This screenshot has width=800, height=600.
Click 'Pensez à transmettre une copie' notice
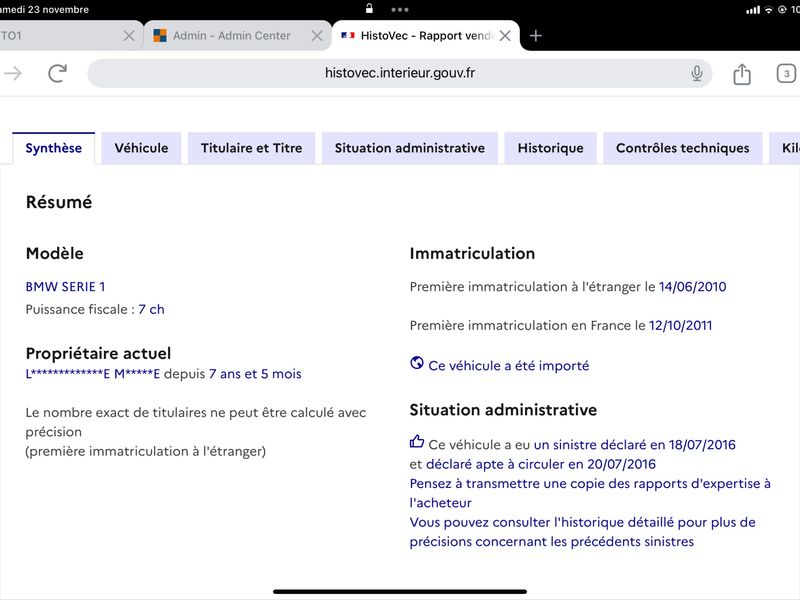590,493
